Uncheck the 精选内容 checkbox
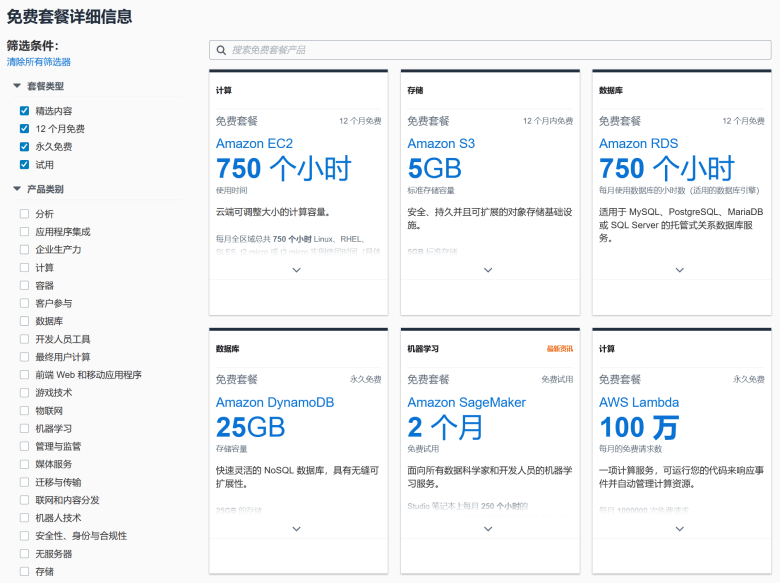Screen dimensions: 780x583 24,111
